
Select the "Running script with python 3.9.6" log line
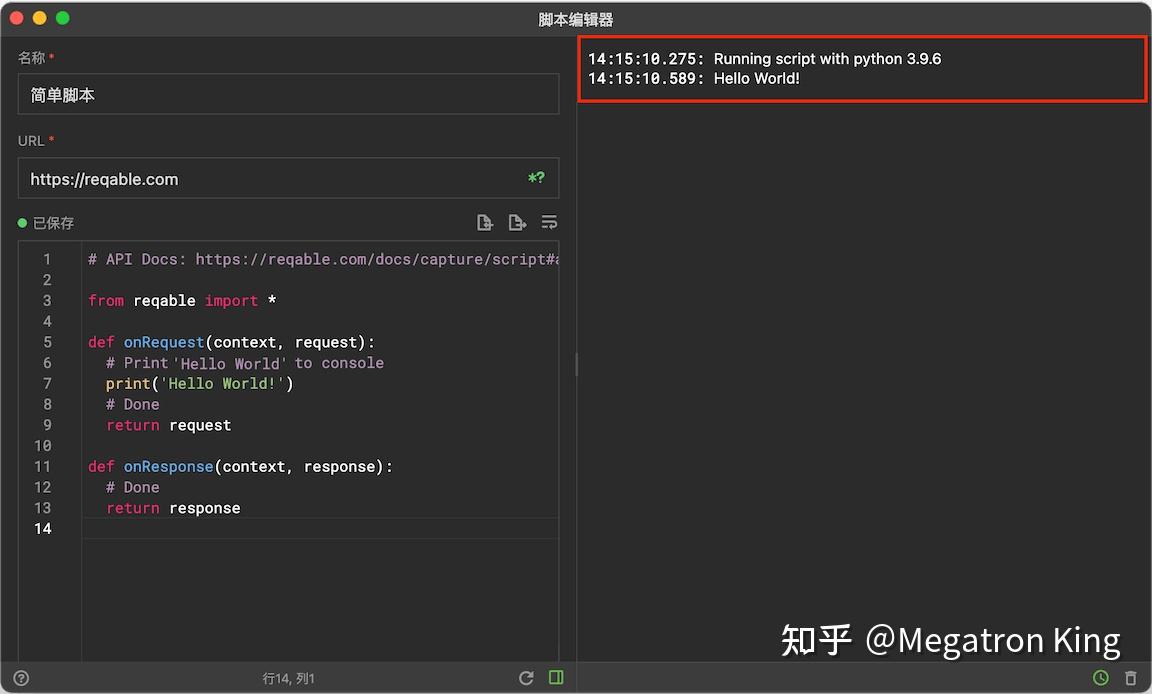coord(827,59)
